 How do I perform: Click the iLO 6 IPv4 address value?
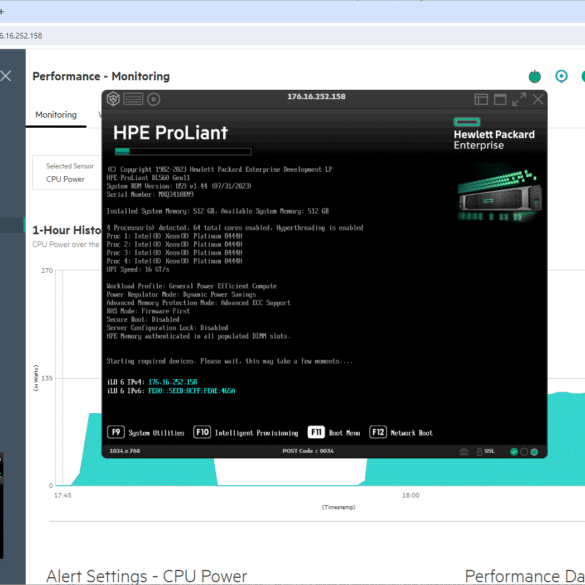pyautogui.click(x=173, y=382)
